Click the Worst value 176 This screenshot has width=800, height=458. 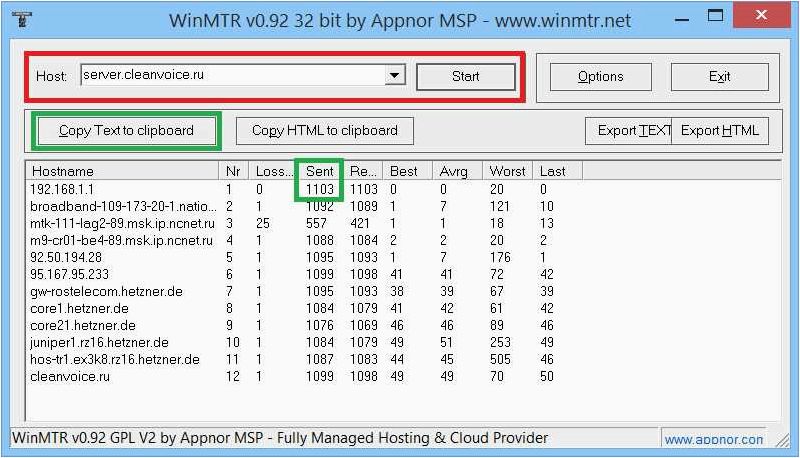(501, 257)
